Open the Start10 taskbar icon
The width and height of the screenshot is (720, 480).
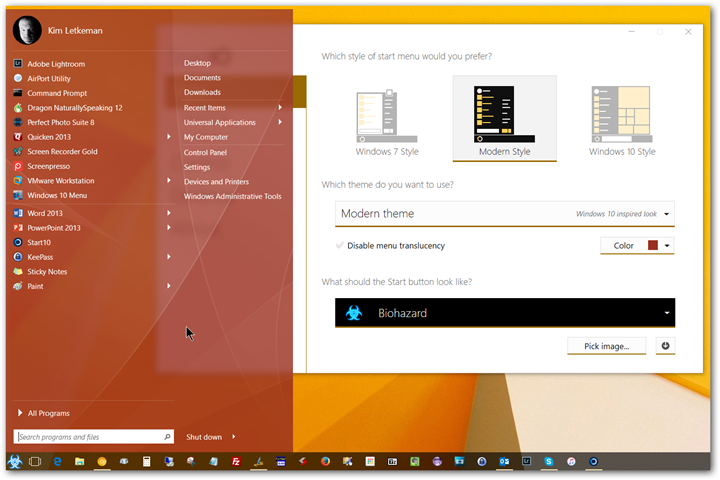click(x=593, y=462)
